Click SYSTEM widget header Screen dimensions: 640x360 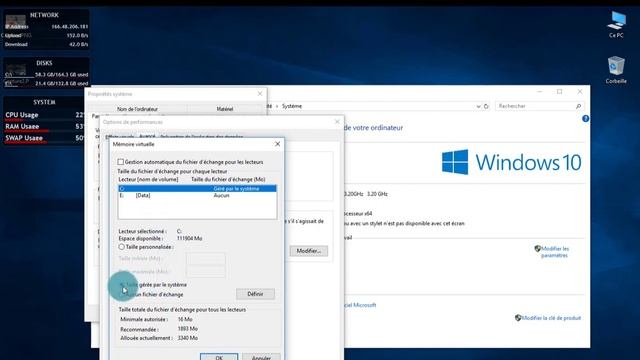(x=44, y=102)
